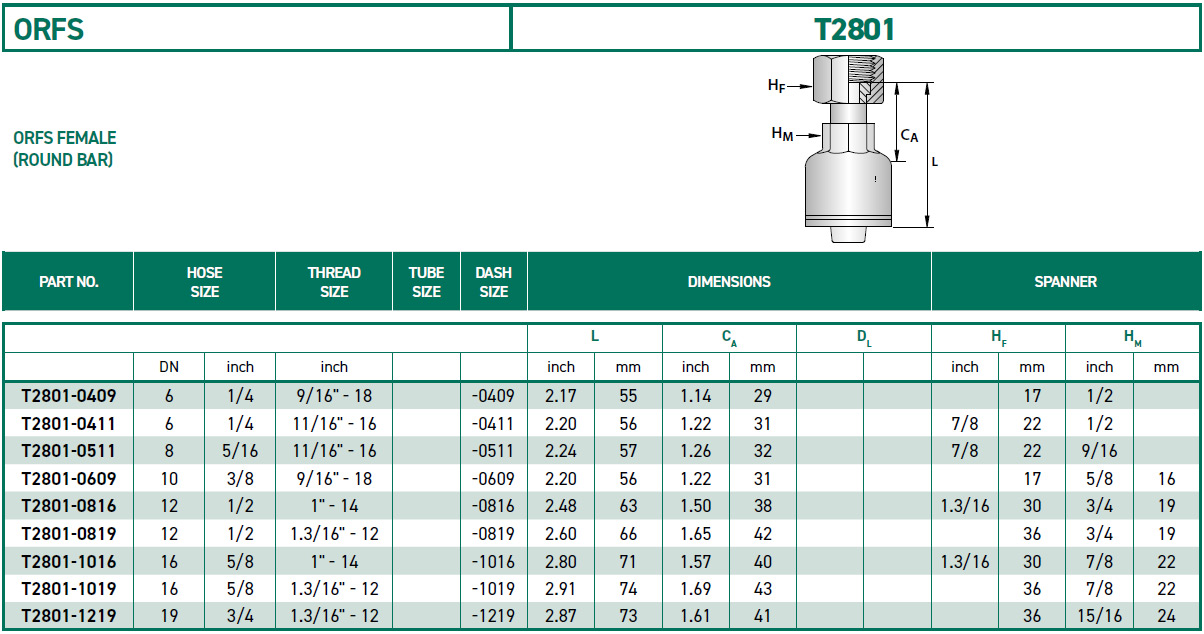Click the ORFS title text
The image size is (1204, 634).
coord(49,29)
